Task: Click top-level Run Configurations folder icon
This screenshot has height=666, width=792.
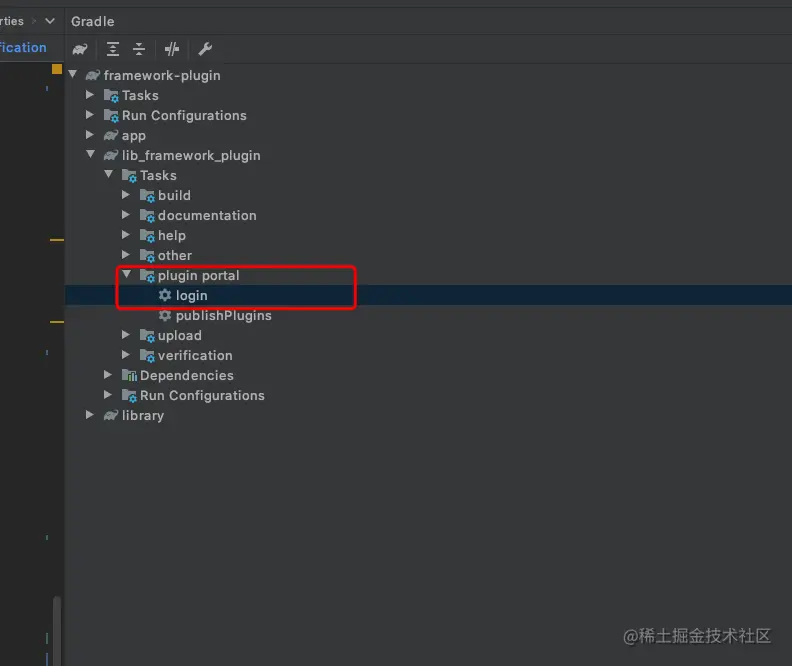Action: [x=111, y=116]
